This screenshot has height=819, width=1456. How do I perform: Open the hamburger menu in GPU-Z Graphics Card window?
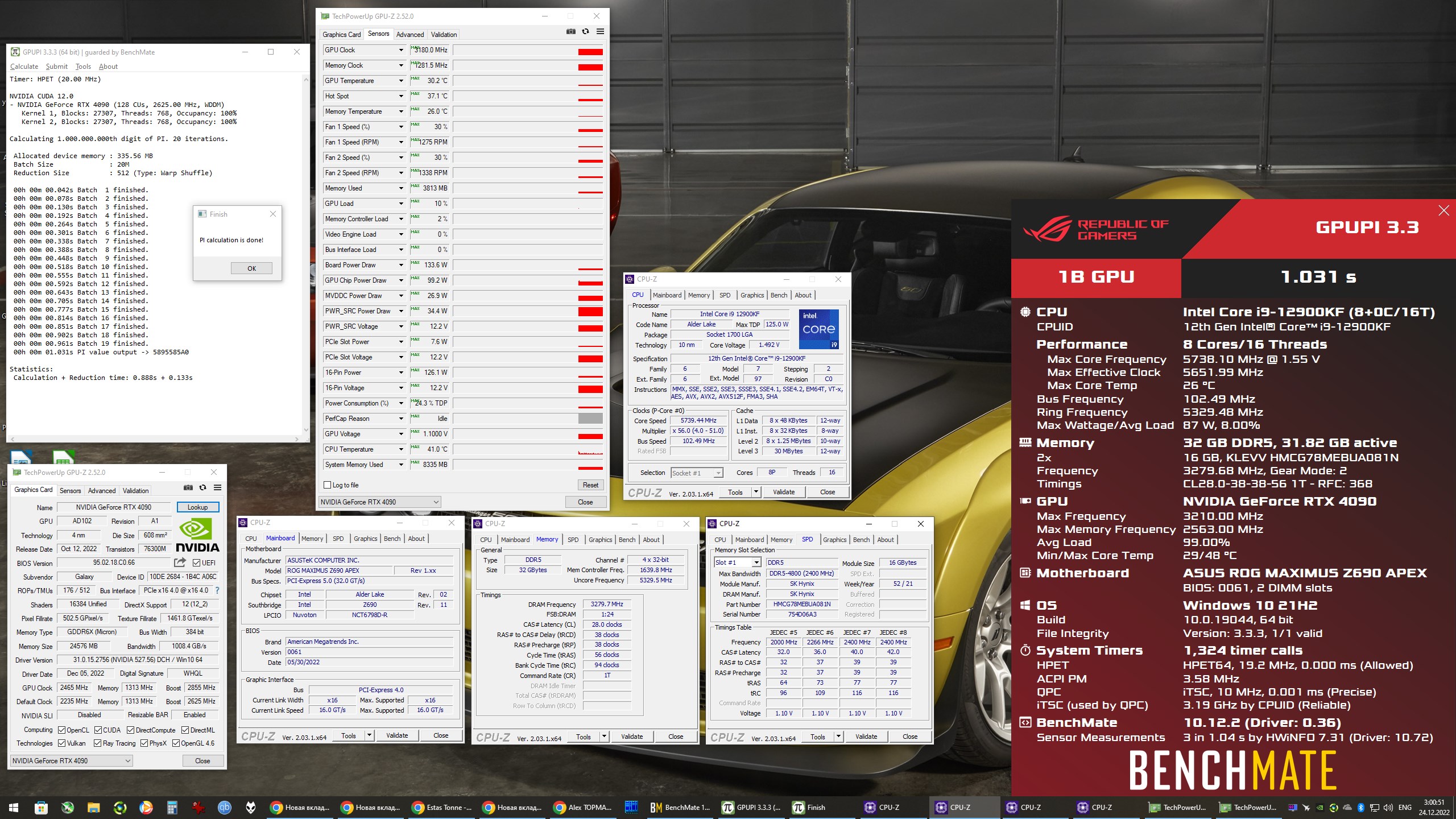217,487
